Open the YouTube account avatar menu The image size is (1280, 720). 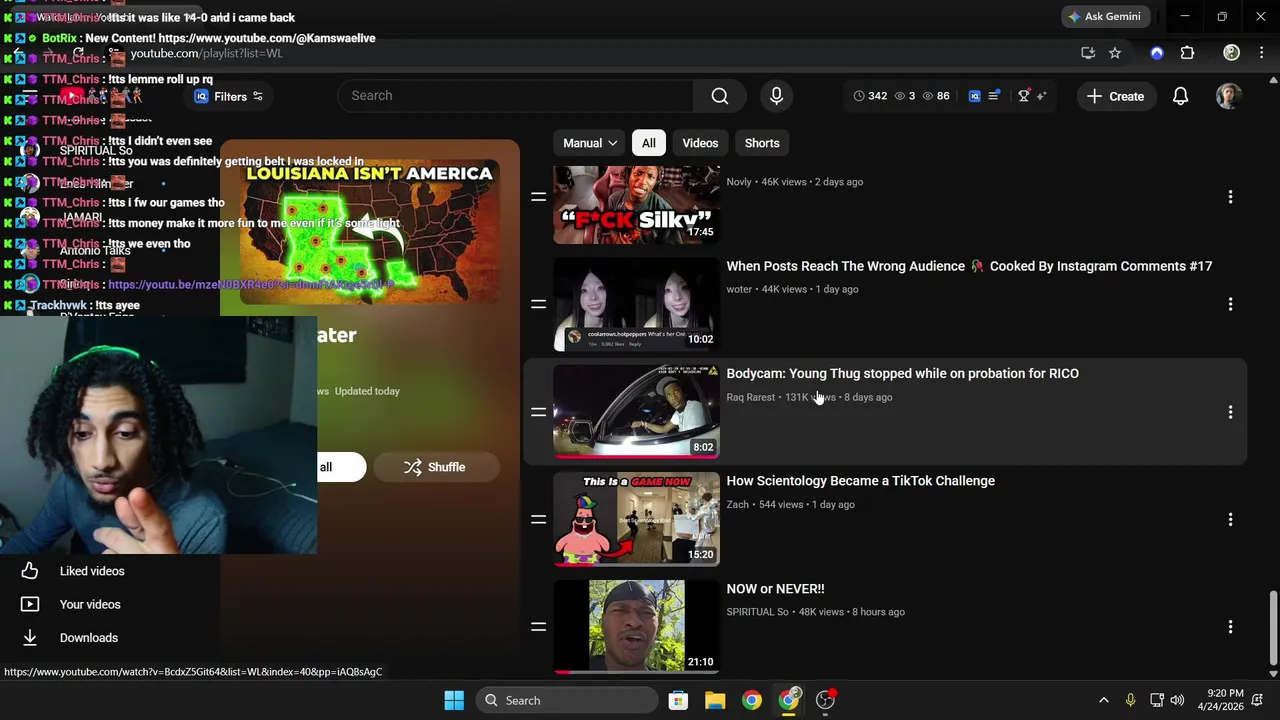coord(1228,96)
